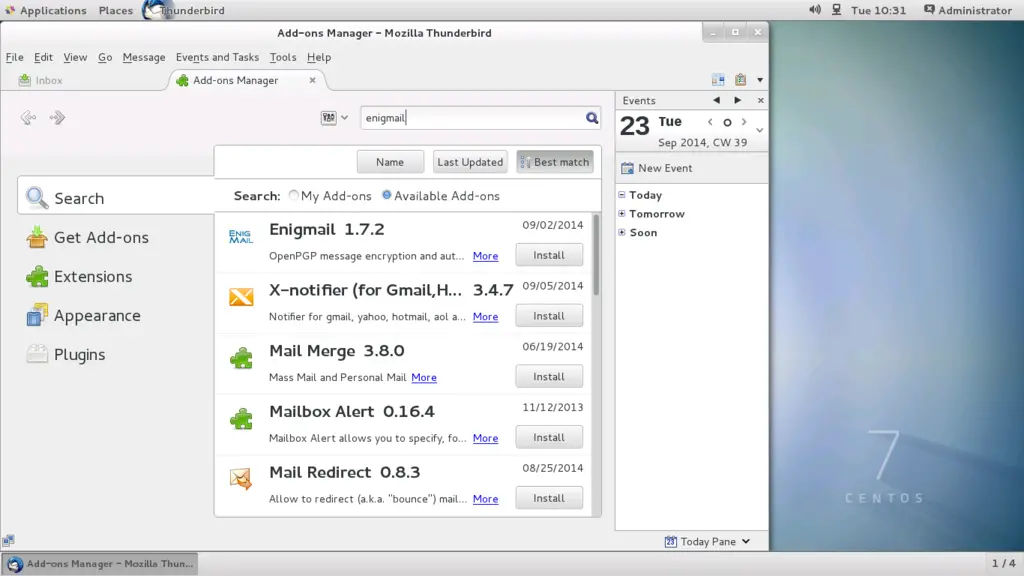The width and height of the screenshot is (1024, 576).
Task: Open More link for Mailbox Alert
Action: pos(485,438)
